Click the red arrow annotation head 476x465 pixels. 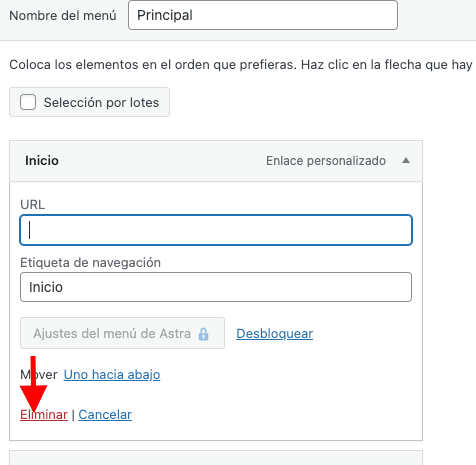33,398
